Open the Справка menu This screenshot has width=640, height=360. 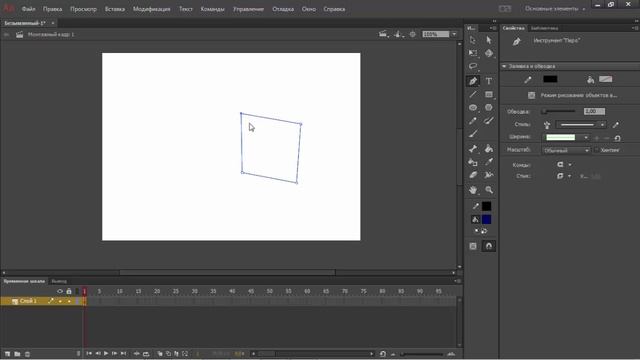[334, 9]
